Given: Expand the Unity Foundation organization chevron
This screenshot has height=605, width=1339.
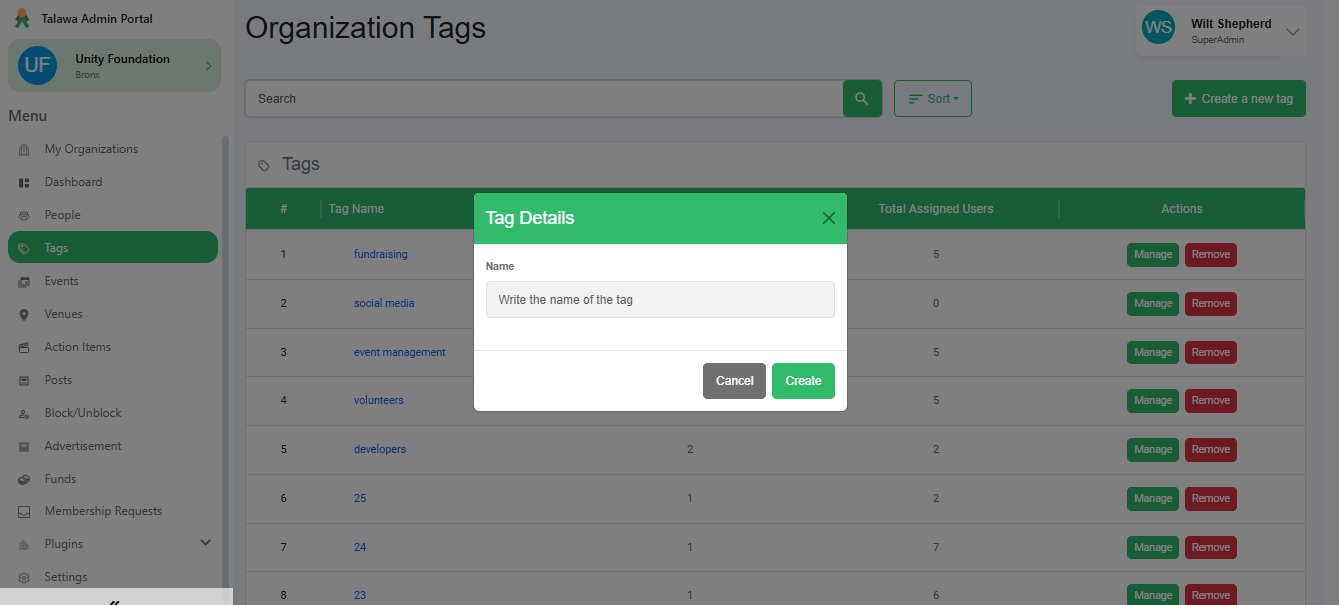Looking at the screenshot, I should 208,66.
